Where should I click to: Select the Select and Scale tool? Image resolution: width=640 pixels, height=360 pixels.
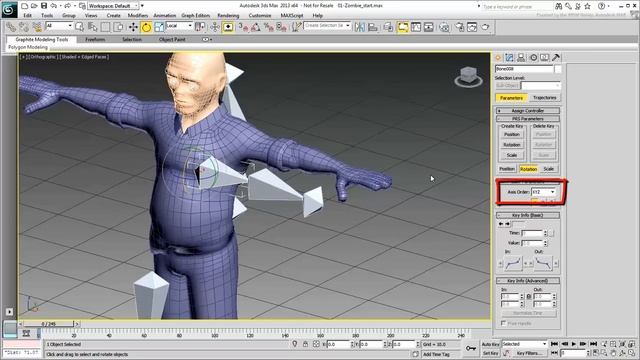coord(159,27)
